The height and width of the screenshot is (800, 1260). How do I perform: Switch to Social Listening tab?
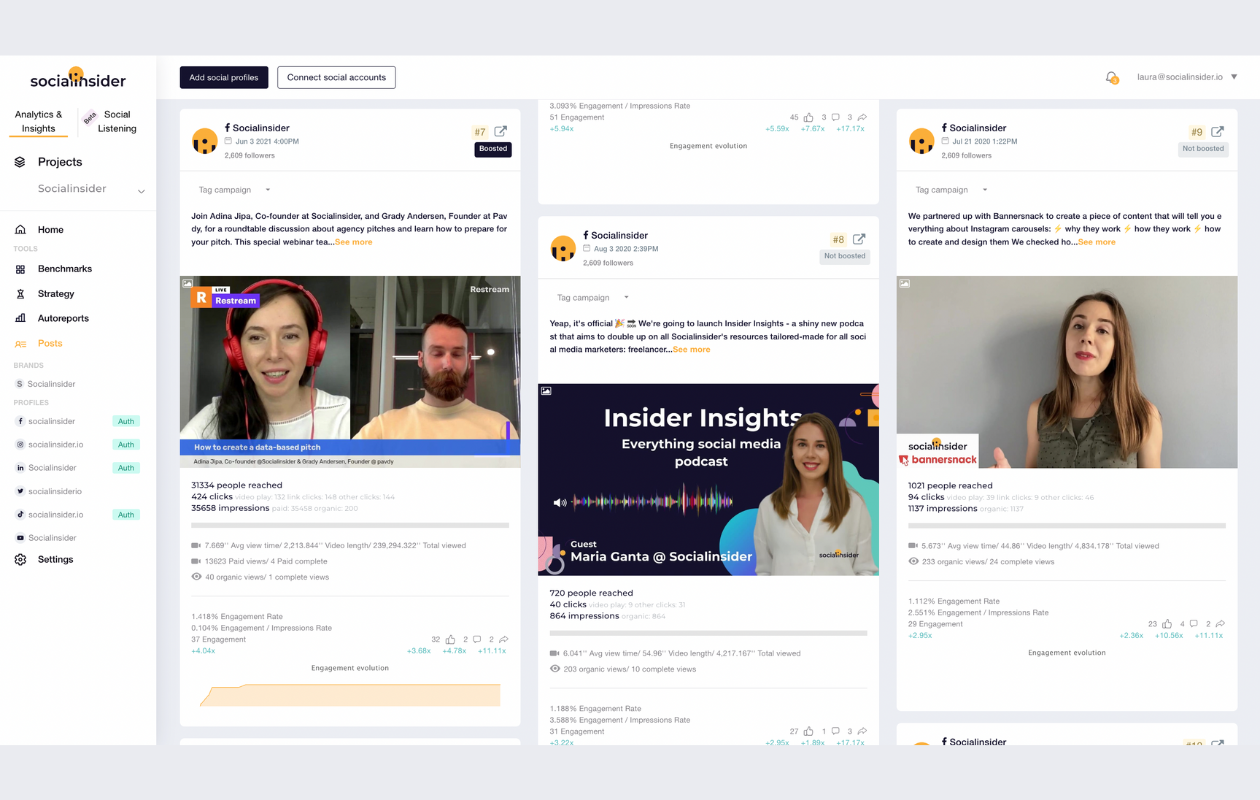click(117, 122)
